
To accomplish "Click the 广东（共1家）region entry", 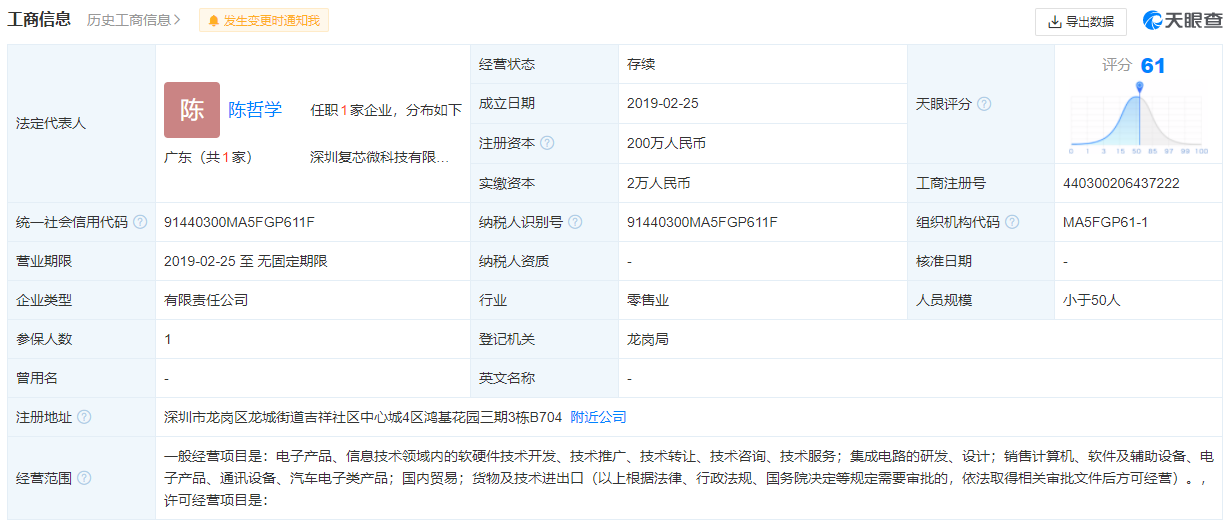I will pos(208,157).
